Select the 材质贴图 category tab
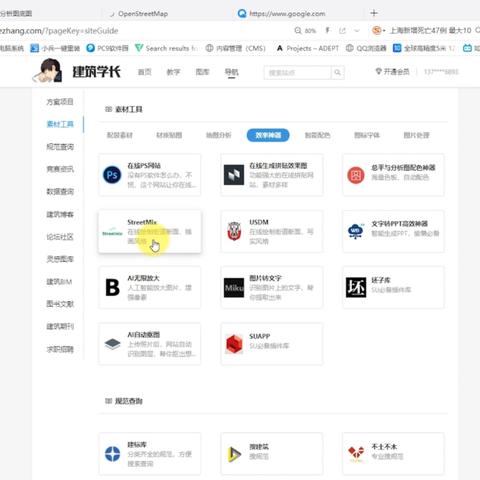 [x=169, y=135]
